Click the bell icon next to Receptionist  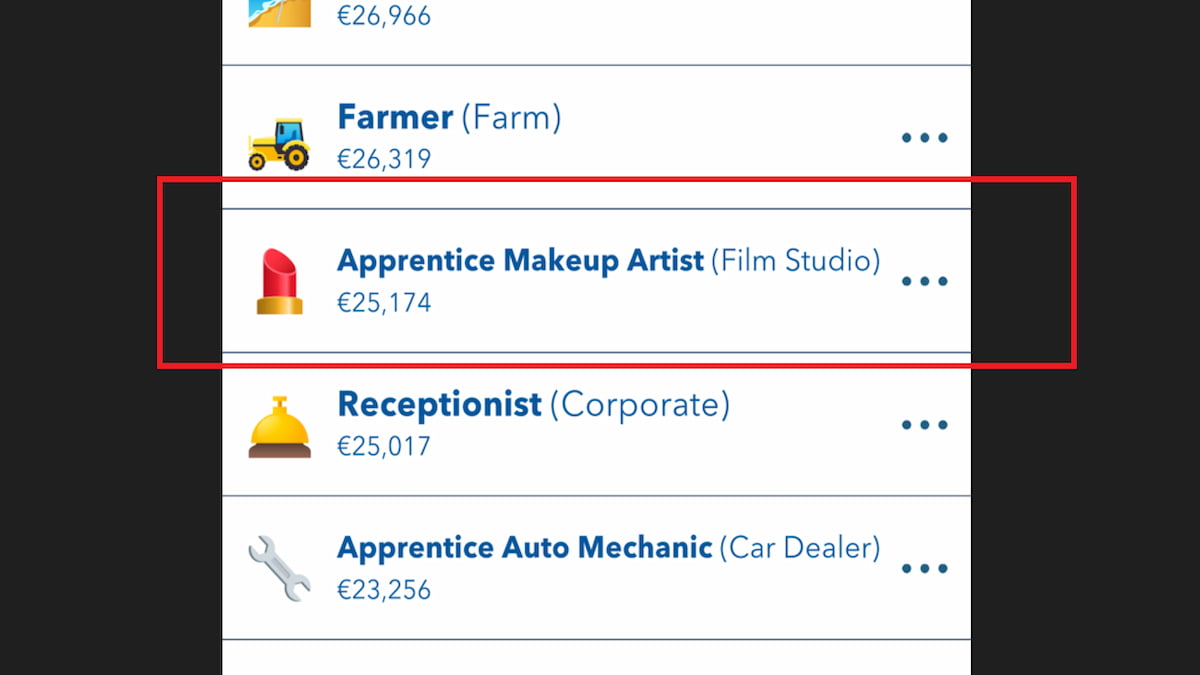[278, 424]
